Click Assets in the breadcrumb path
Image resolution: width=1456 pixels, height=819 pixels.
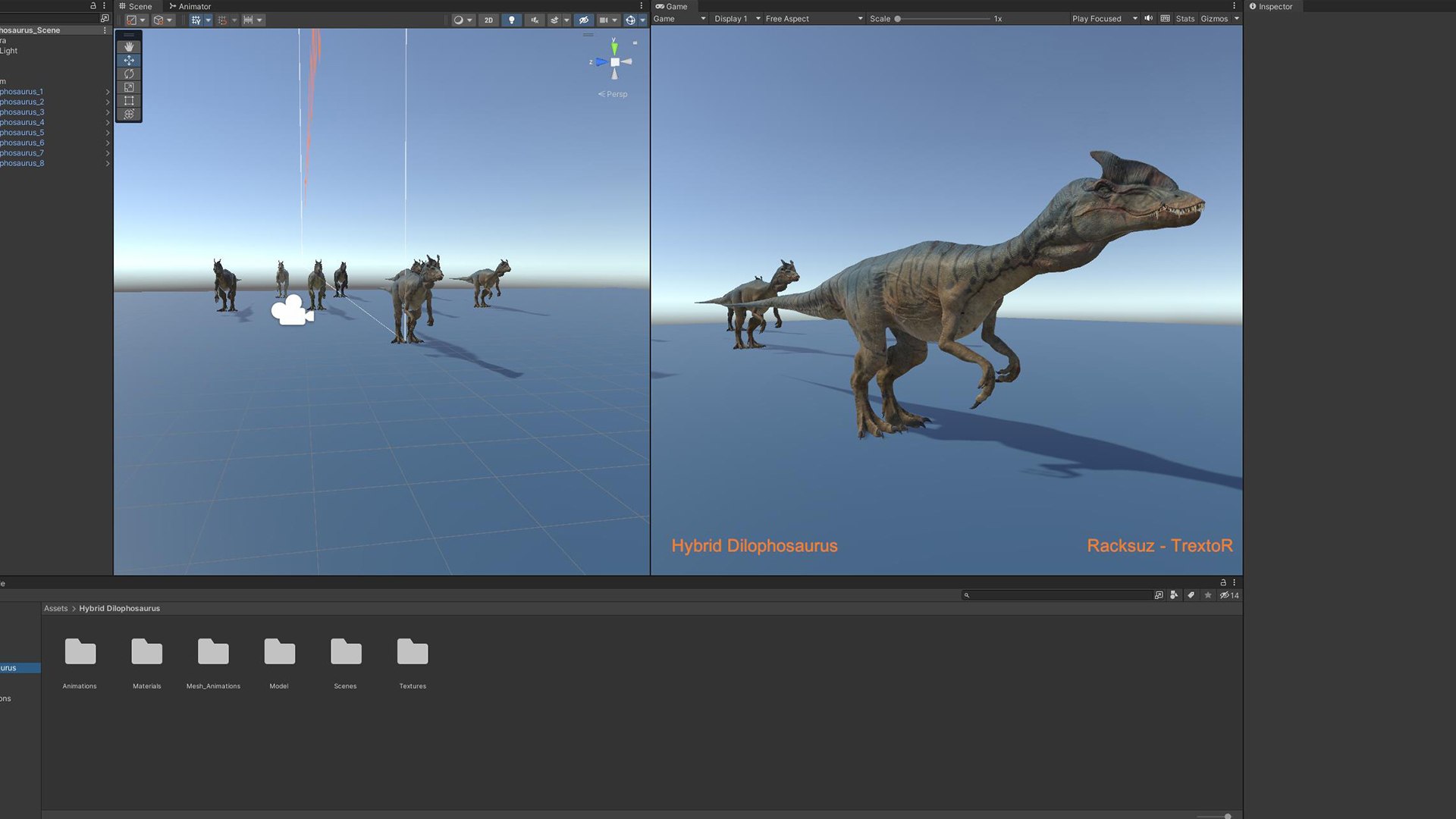[x=56, y=608]
